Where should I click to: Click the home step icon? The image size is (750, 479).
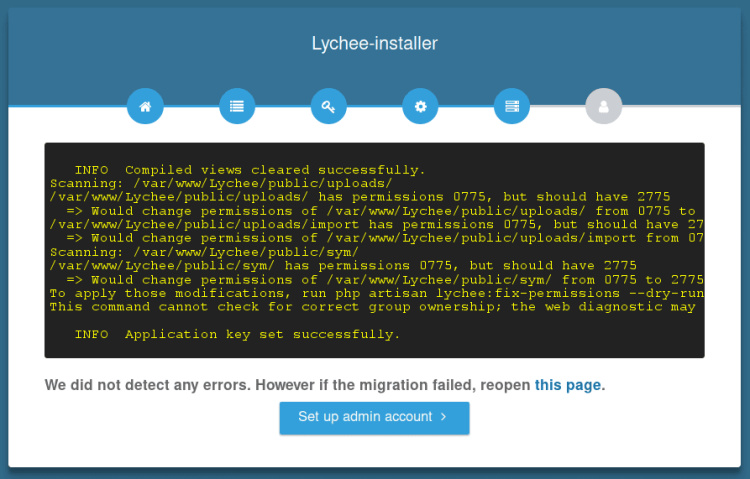pos(145,106)
